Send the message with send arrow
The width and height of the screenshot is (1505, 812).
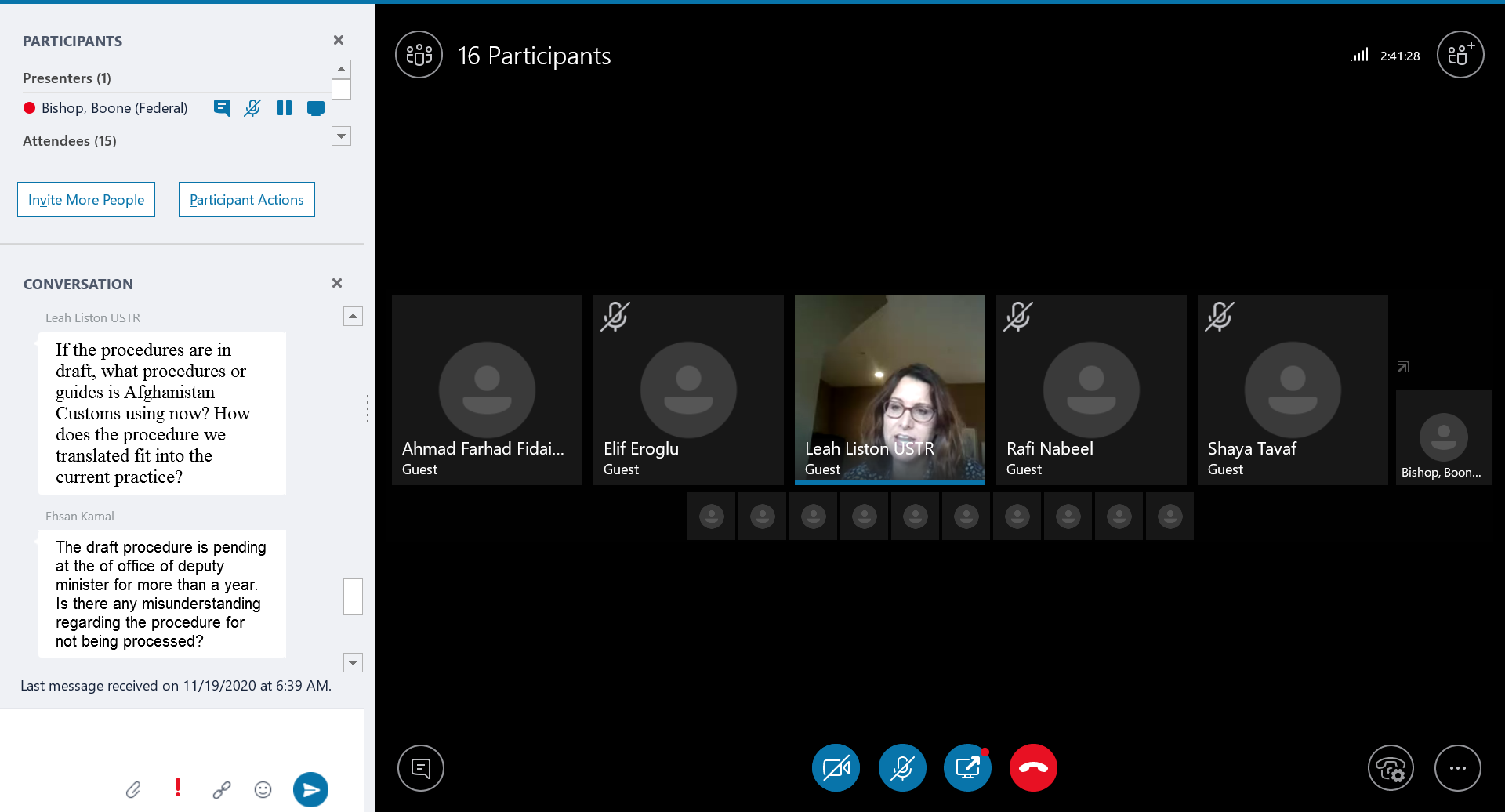coord(310,789)
